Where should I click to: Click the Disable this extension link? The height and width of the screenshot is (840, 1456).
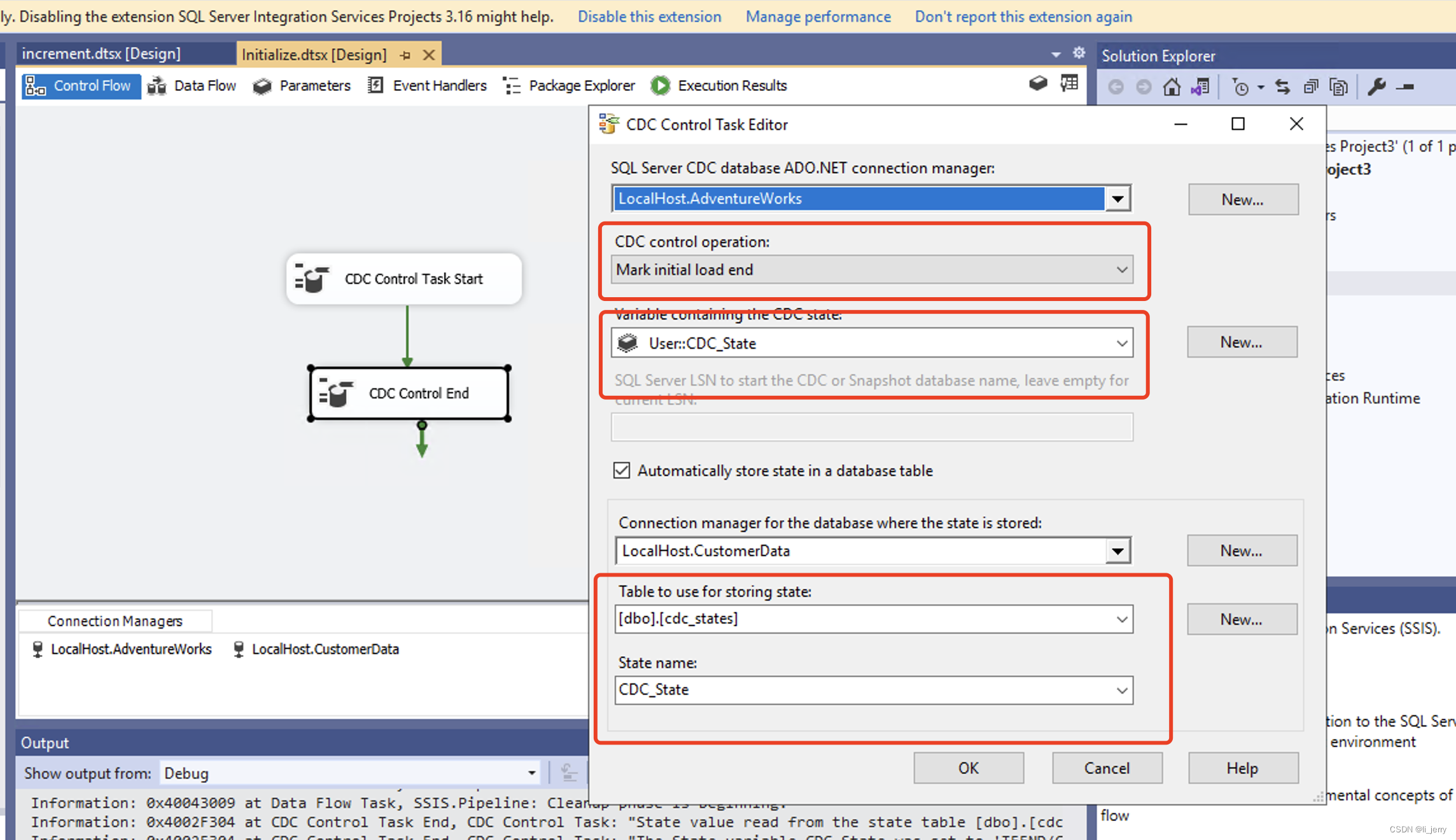tap(649, 17)
